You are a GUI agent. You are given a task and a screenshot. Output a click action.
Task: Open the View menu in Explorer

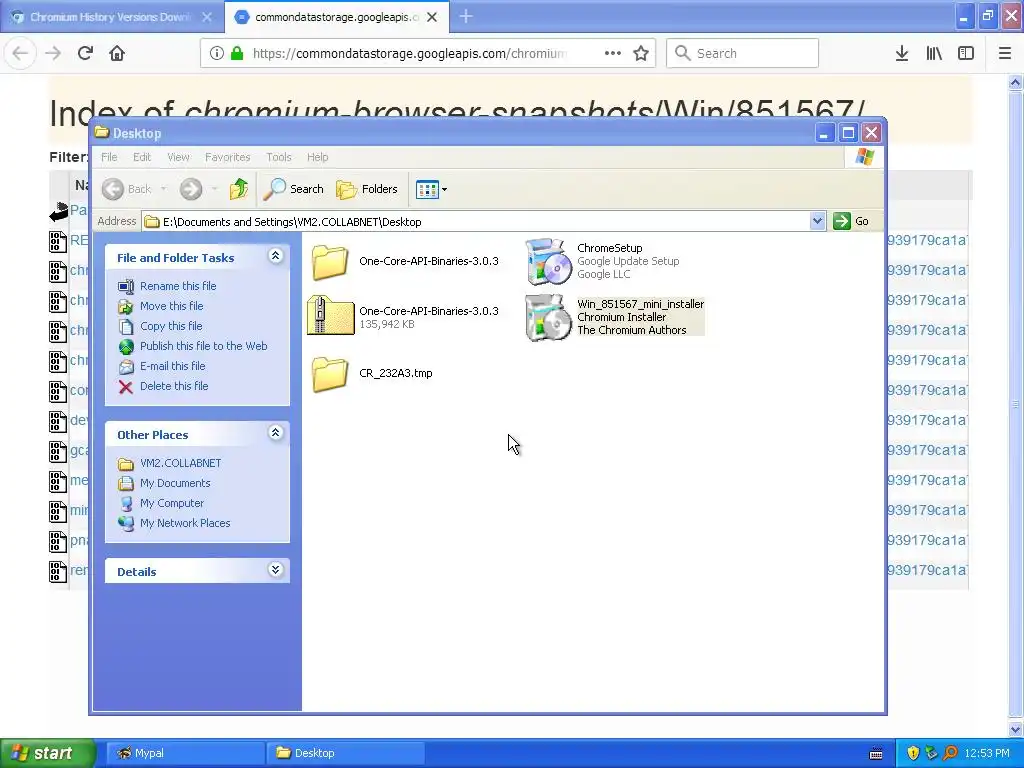click(x=178, y=157)
